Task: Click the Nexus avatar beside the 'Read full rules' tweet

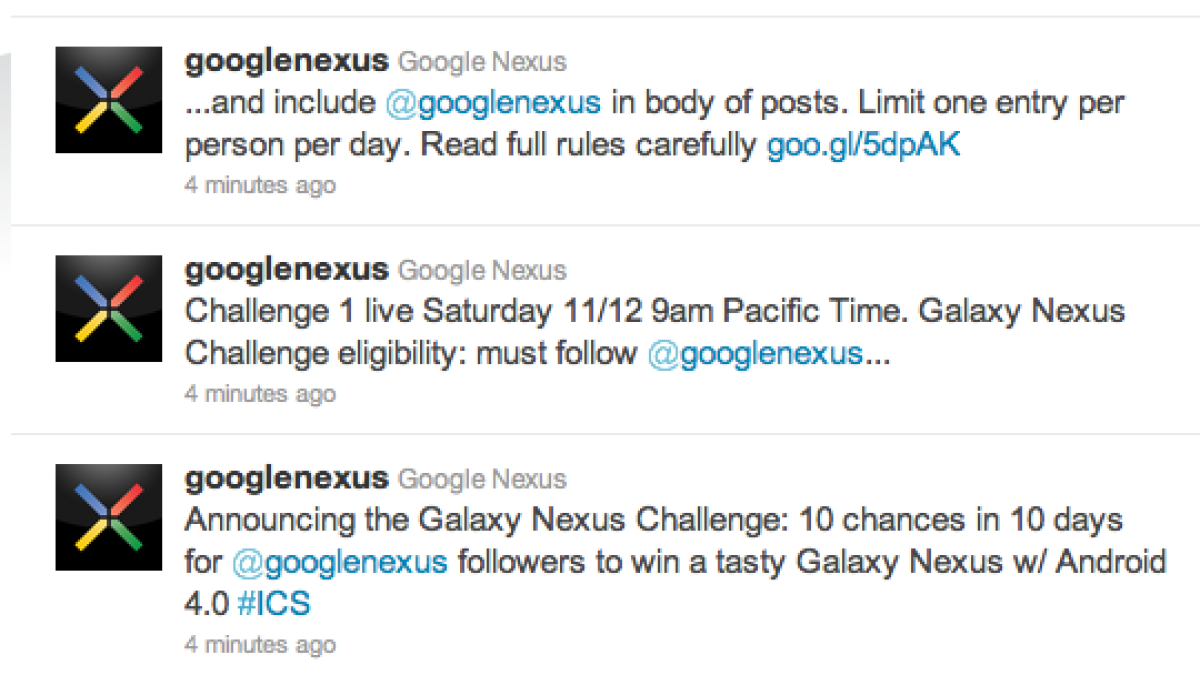Action: tap(108, 100)
